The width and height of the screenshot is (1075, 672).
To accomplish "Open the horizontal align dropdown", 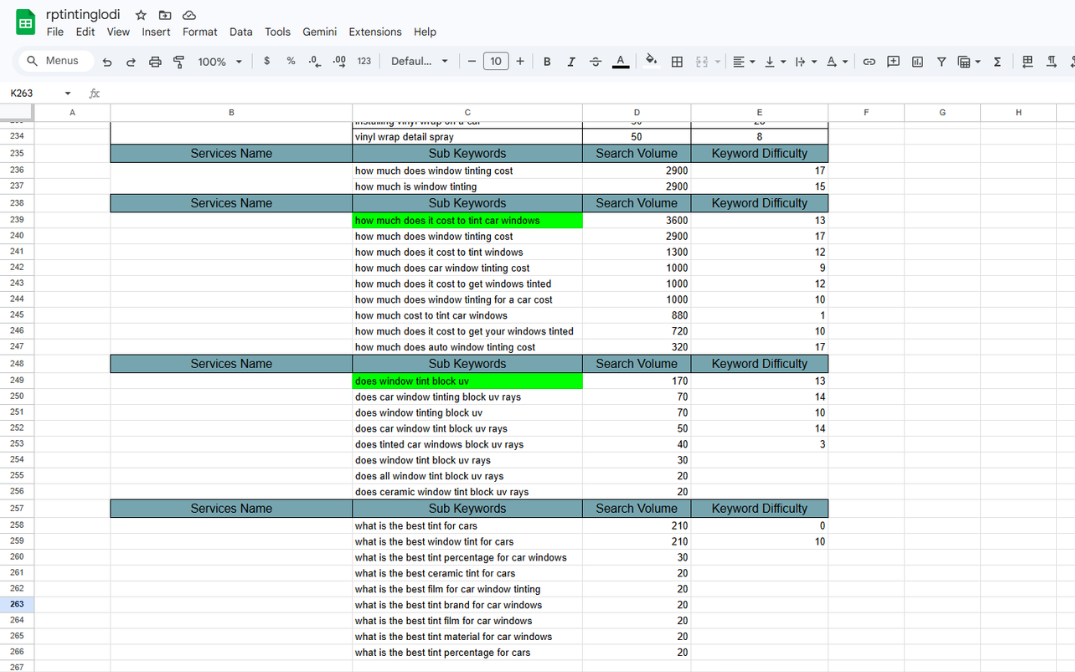I will (x=743, y=62).
